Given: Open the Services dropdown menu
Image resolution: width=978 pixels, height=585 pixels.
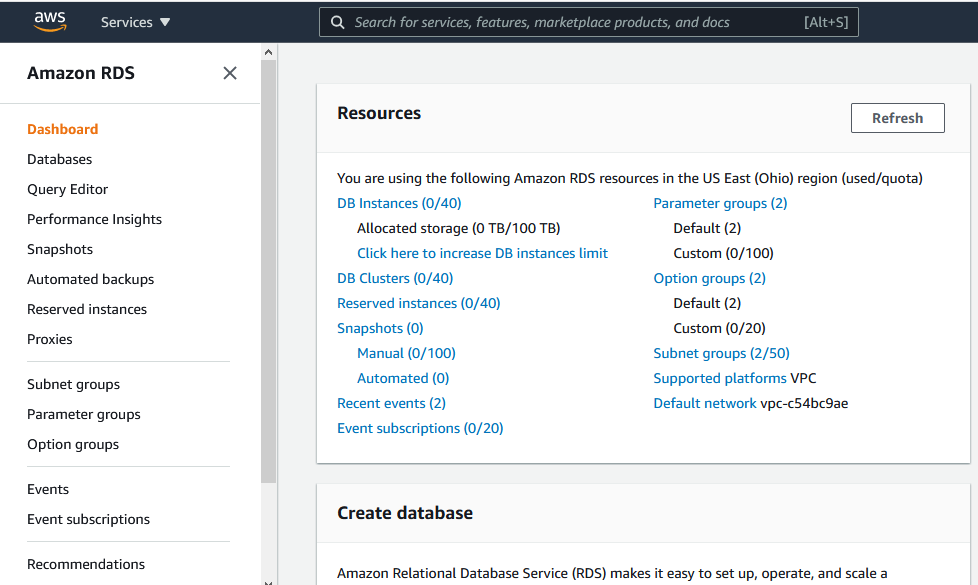Looking at the screenshot, I should click(x=135, y=22).
